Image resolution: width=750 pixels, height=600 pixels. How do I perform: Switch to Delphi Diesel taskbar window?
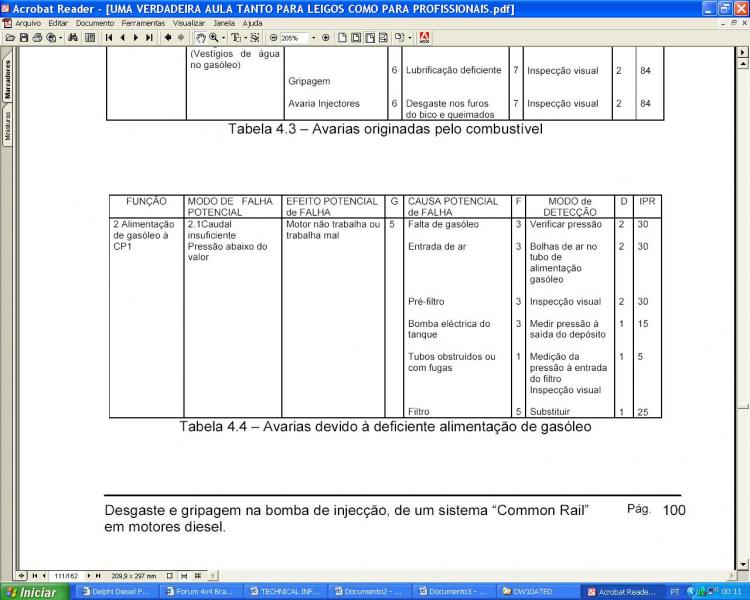tap(116, 592)
